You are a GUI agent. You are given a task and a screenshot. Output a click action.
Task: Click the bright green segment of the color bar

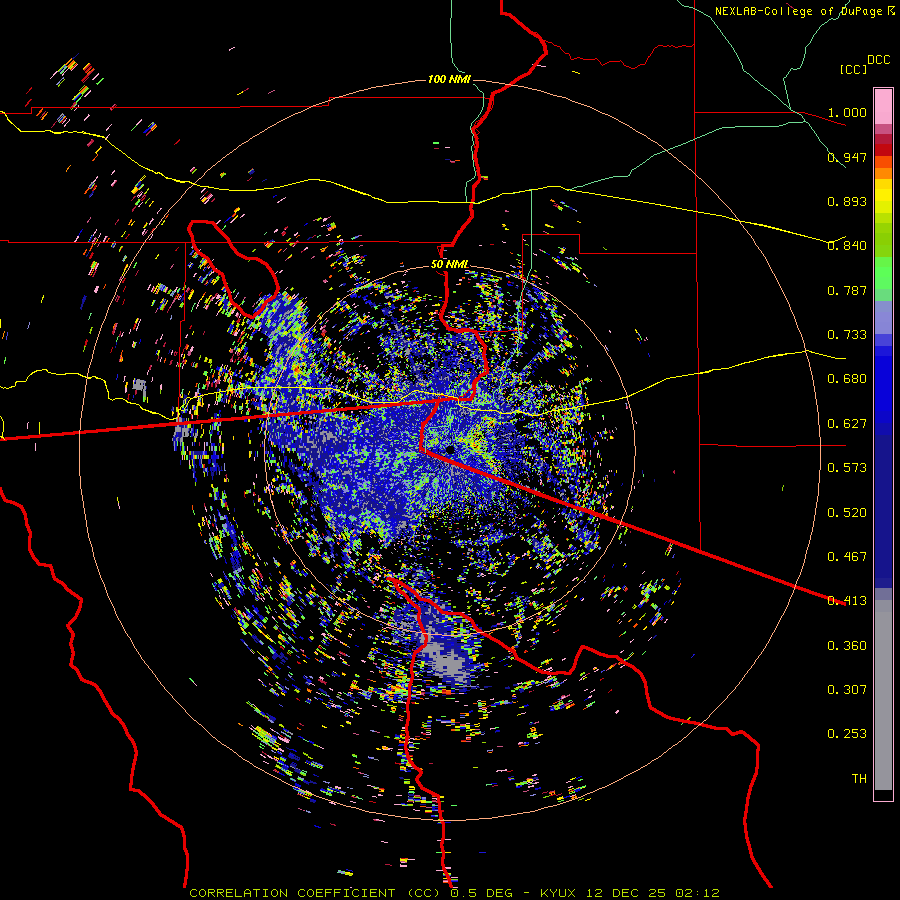coord(883,273)
